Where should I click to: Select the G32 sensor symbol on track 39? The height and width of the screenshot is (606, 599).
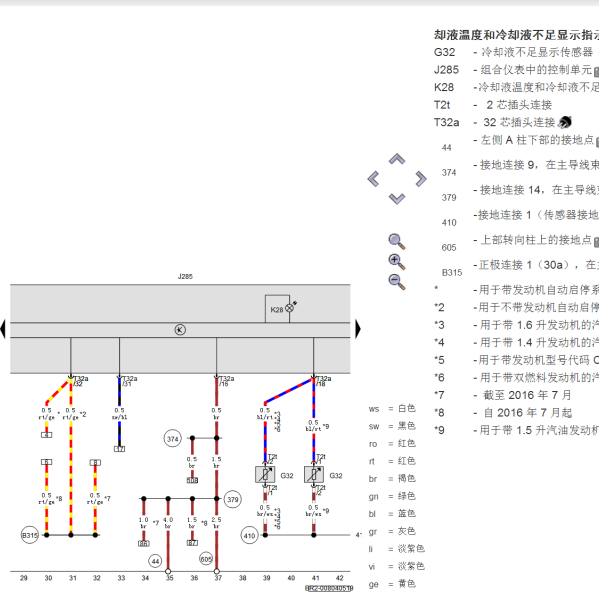[265, 475]
